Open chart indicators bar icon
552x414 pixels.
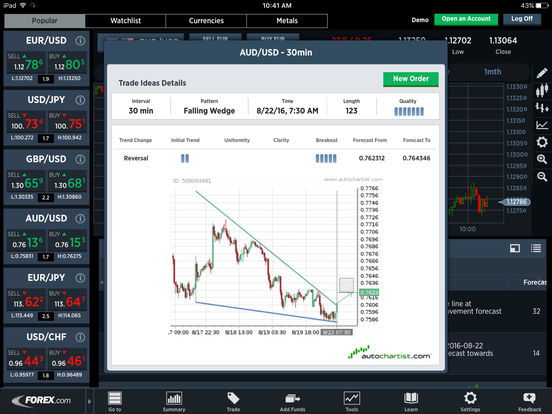click(x=542, y=107)
